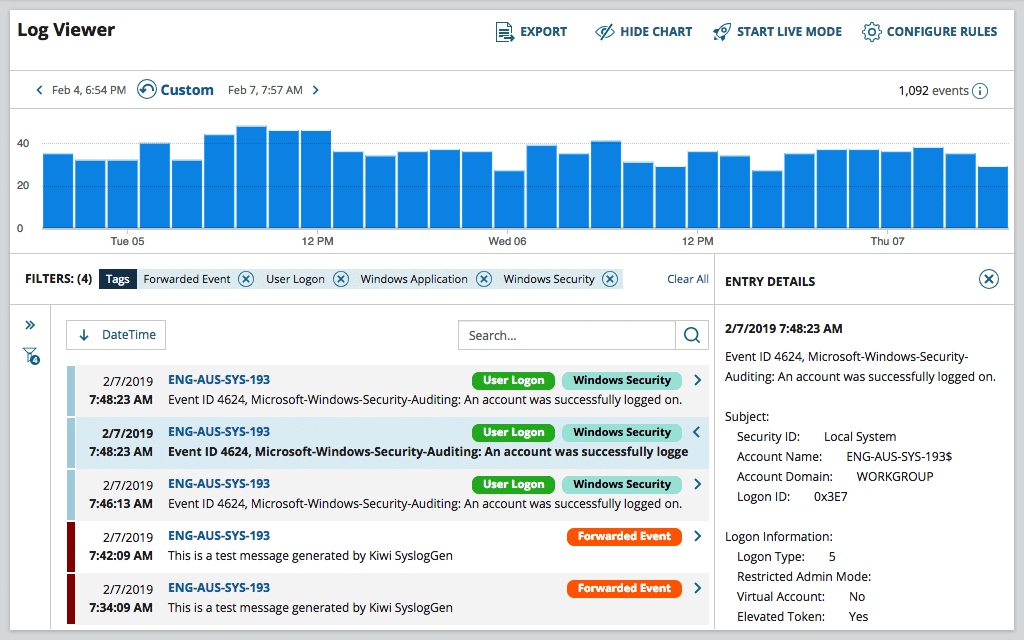This screenshot has height=640, width=1024.
Task: Open the filter funnel in left sidebar
Action: click(x=29, y=355)
